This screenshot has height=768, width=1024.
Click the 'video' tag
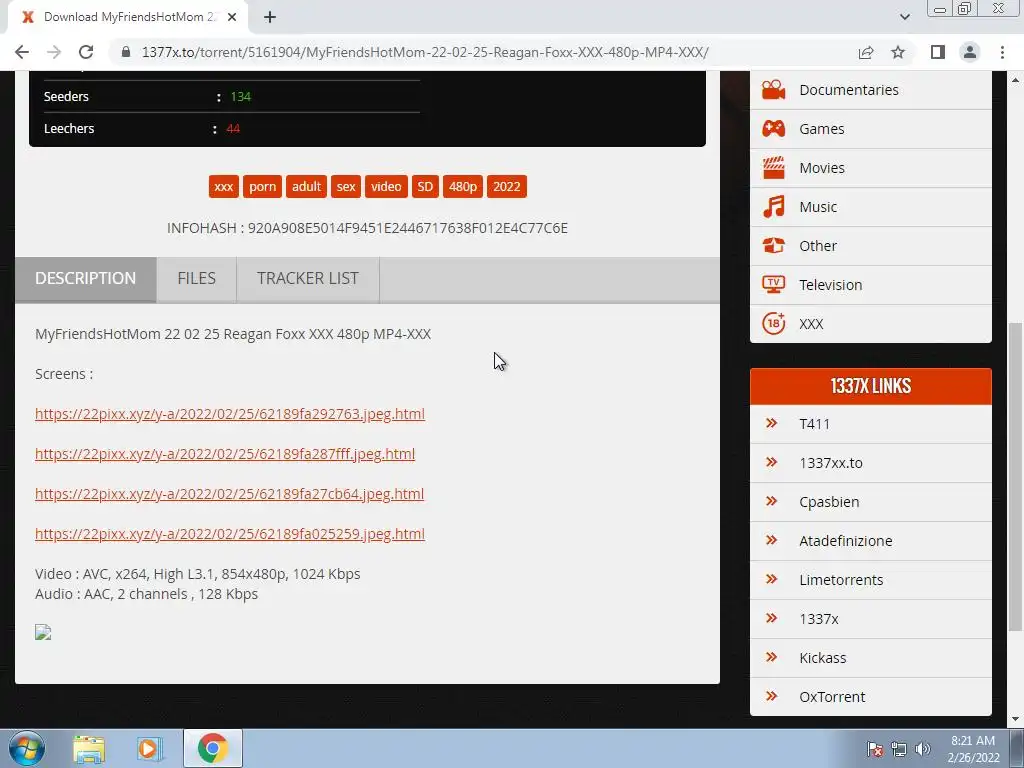click(x=386, y=187)
